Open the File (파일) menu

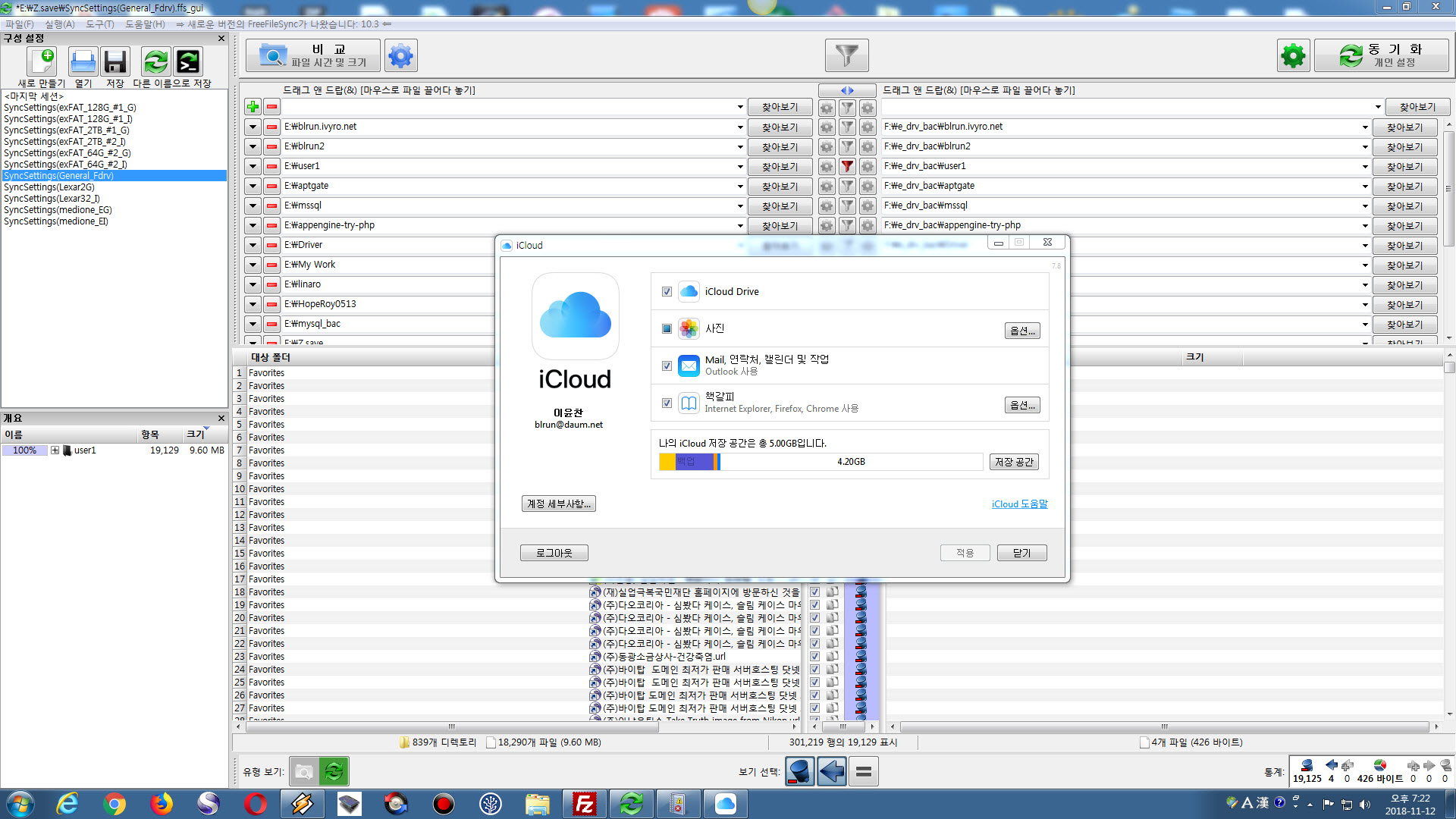click(20, 24)
